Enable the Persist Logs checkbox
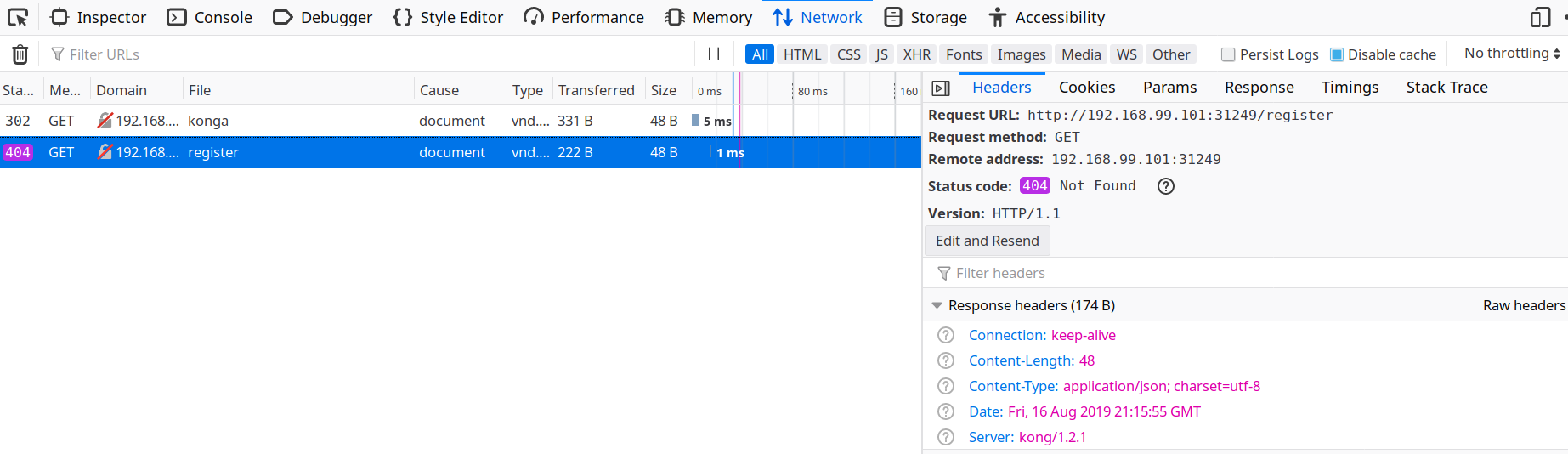1568x454 pixels. pos(1228,54)
